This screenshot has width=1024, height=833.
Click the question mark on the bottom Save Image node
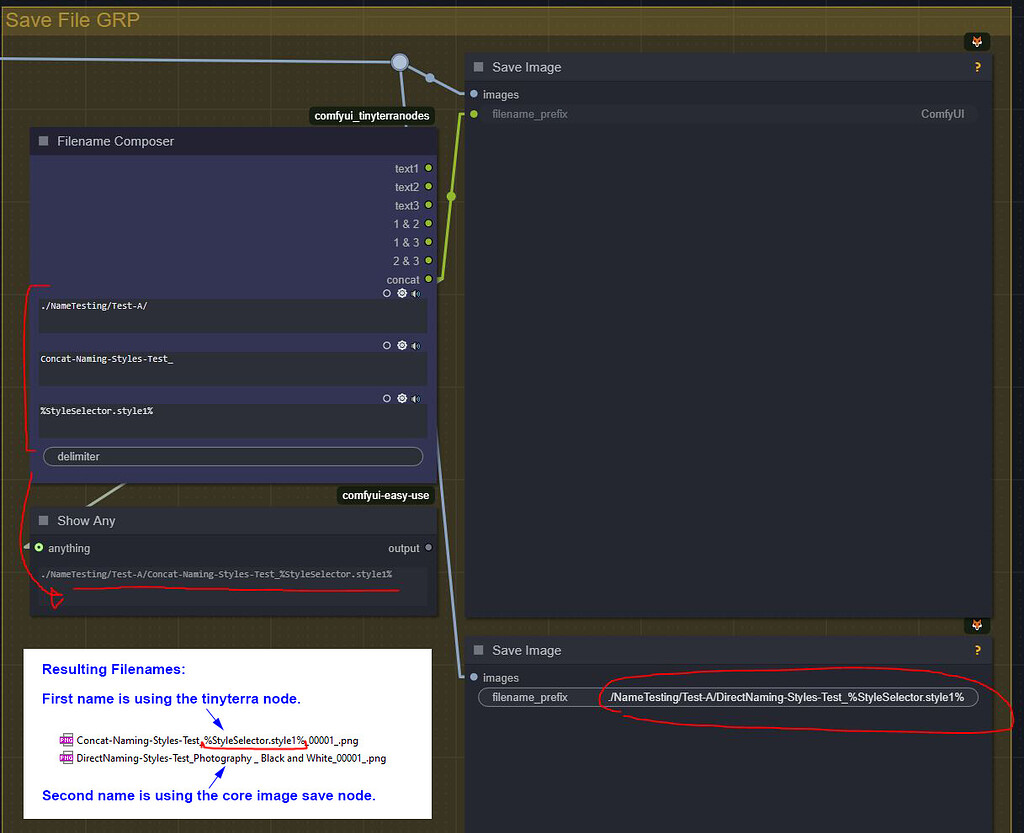click(978, 650)
